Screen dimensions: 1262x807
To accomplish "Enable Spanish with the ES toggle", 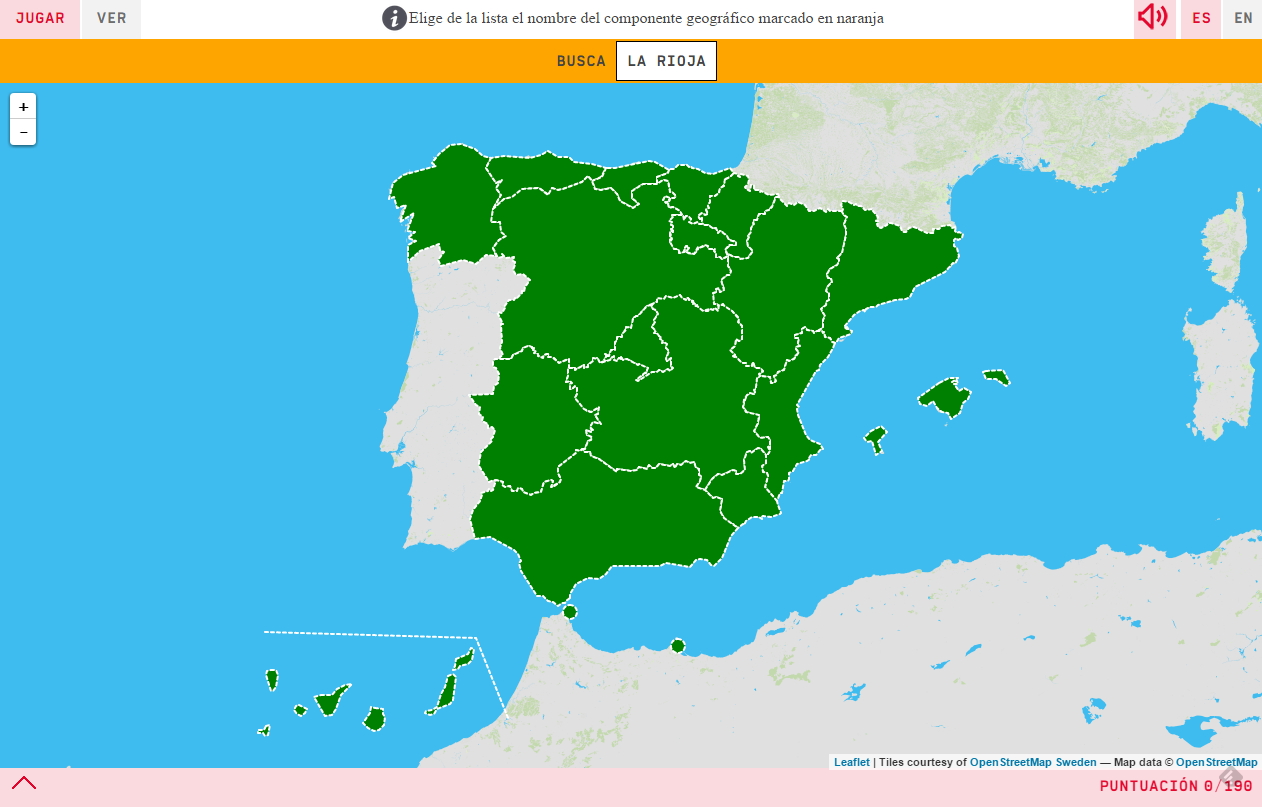I will coord(1200,18).
